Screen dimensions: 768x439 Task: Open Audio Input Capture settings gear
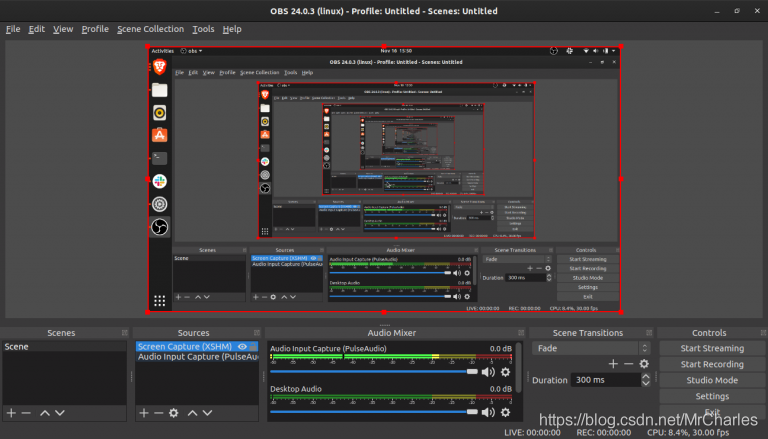(505, 372)
